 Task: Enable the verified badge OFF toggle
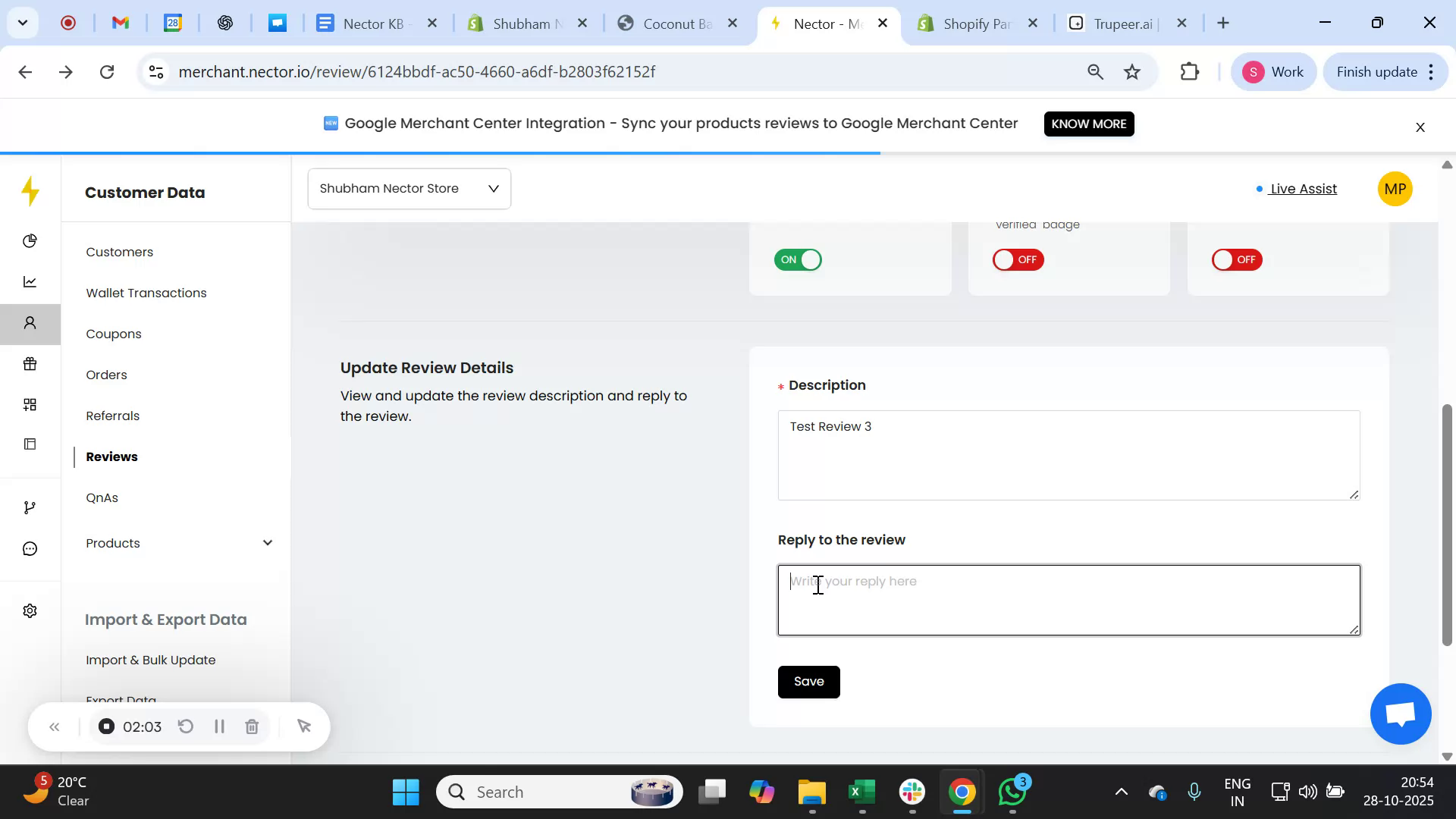1017,259
